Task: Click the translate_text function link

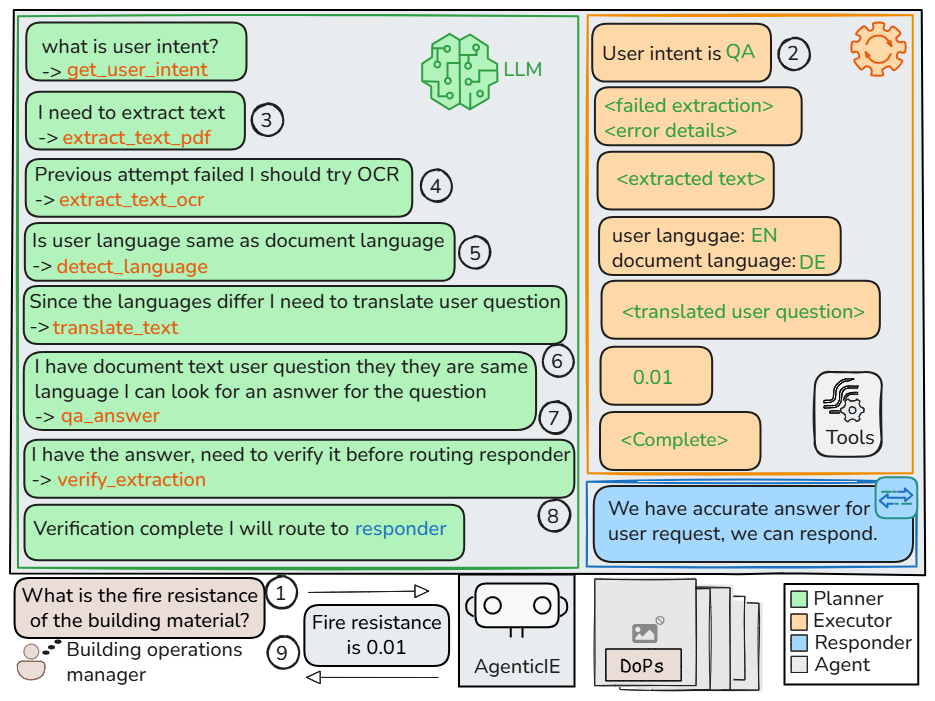Action: click(x=115, y=327)
